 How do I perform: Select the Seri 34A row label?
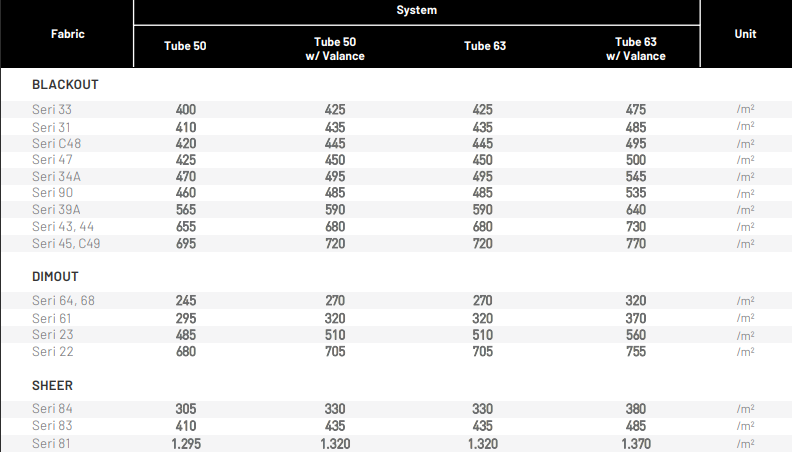point(57,176)
